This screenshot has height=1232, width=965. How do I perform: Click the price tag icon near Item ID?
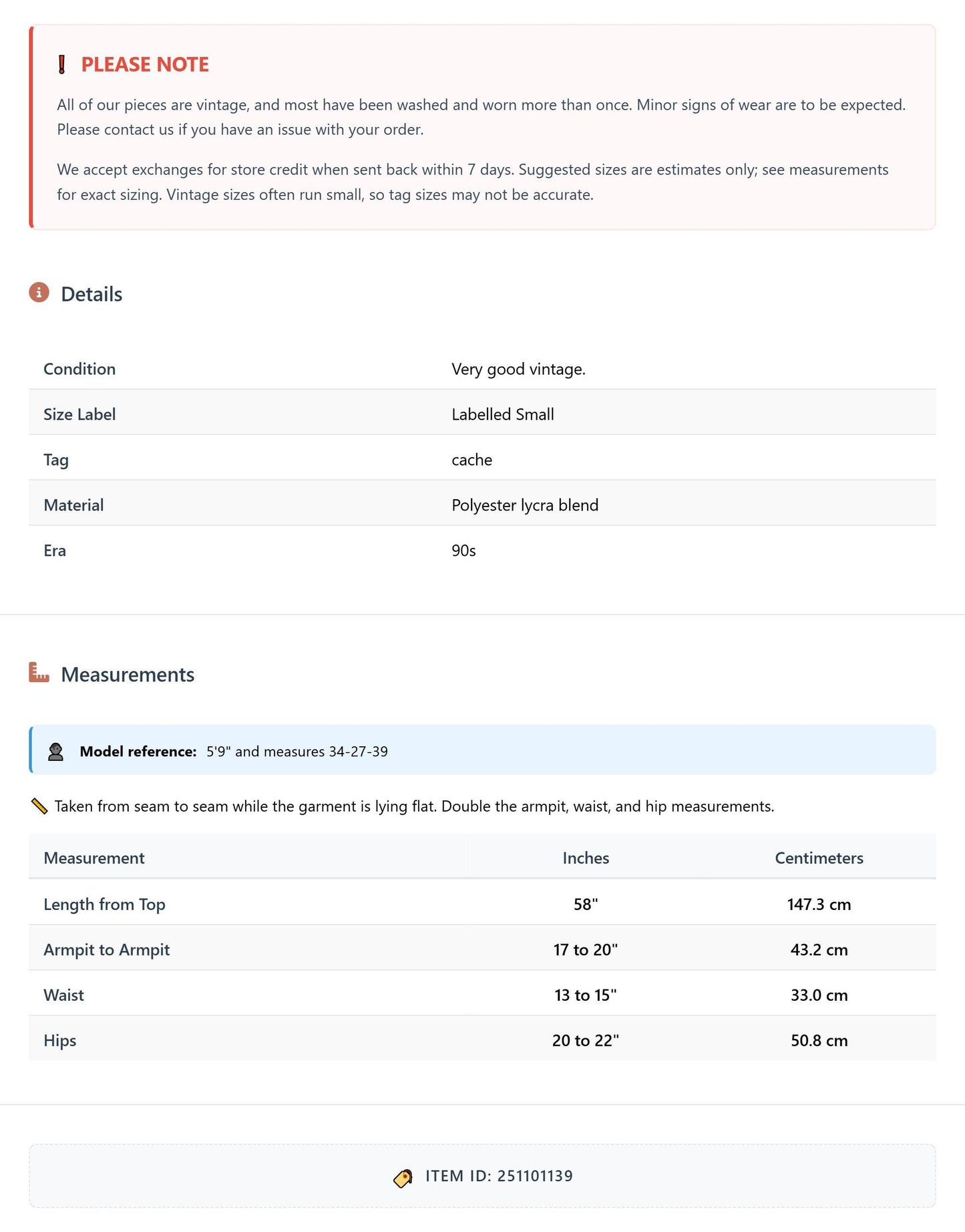[403, 1178]
